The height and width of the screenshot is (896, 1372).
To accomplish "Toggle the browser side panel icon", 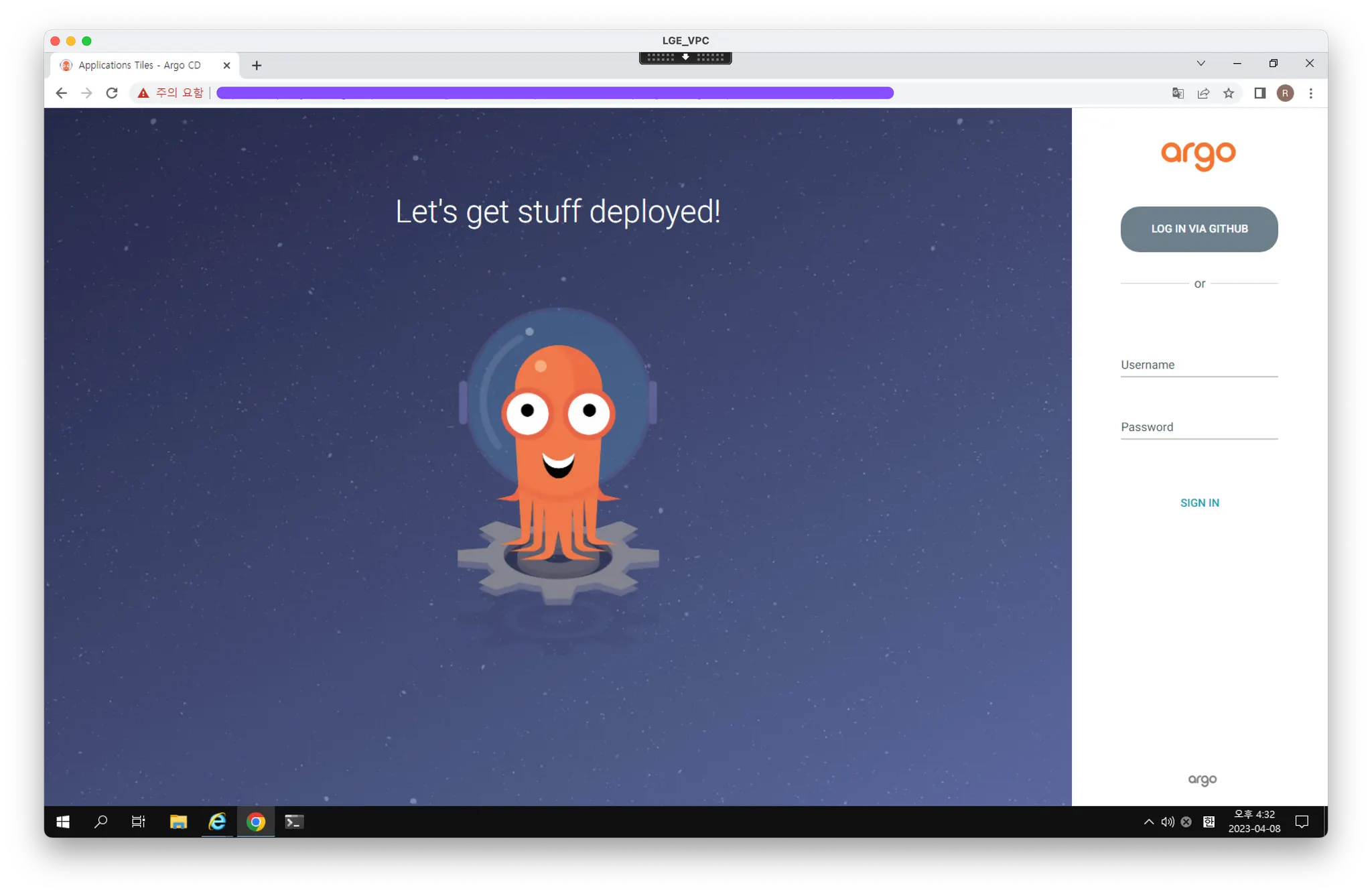I will click(1259, 93).
